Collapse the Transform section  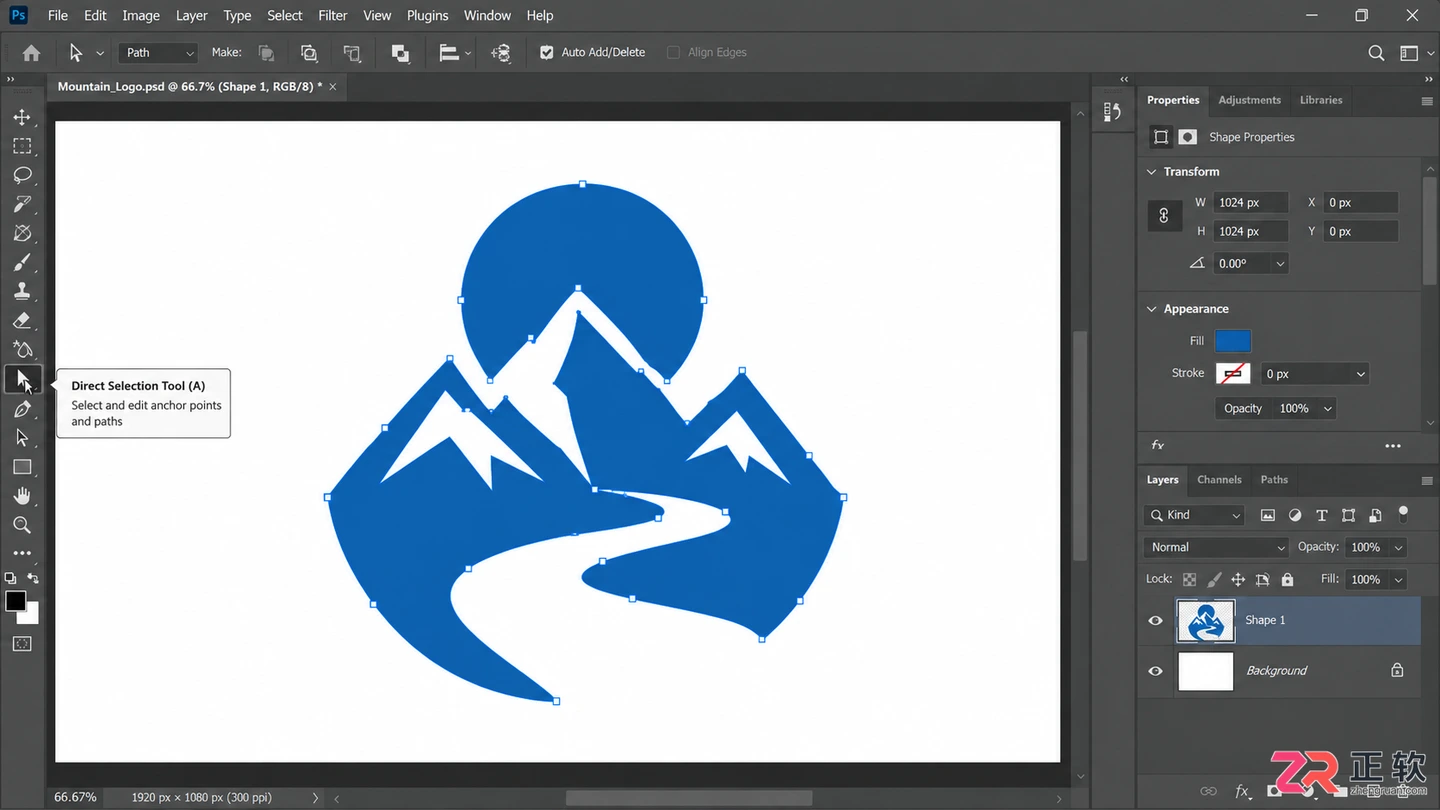point(1152,172)
